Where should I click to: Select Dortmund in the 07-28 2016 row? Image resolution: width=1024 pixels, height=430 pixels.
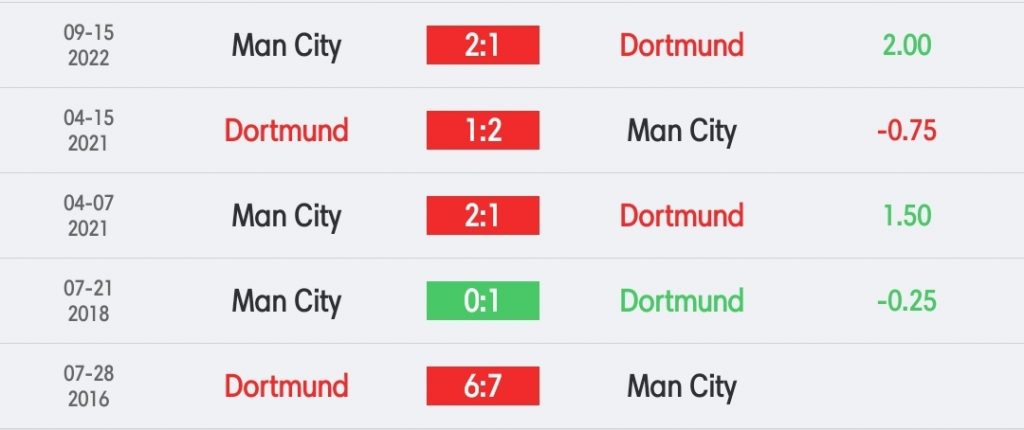(287, 386)
